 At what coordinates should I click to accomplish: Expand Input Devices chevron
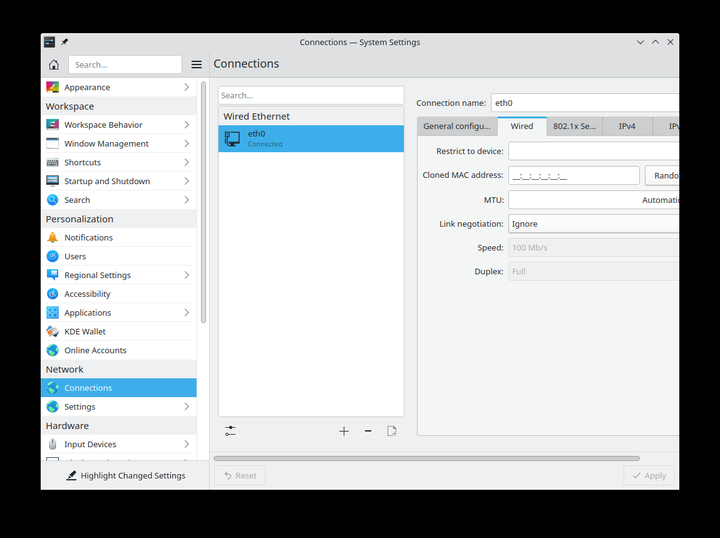click(186, 444)
